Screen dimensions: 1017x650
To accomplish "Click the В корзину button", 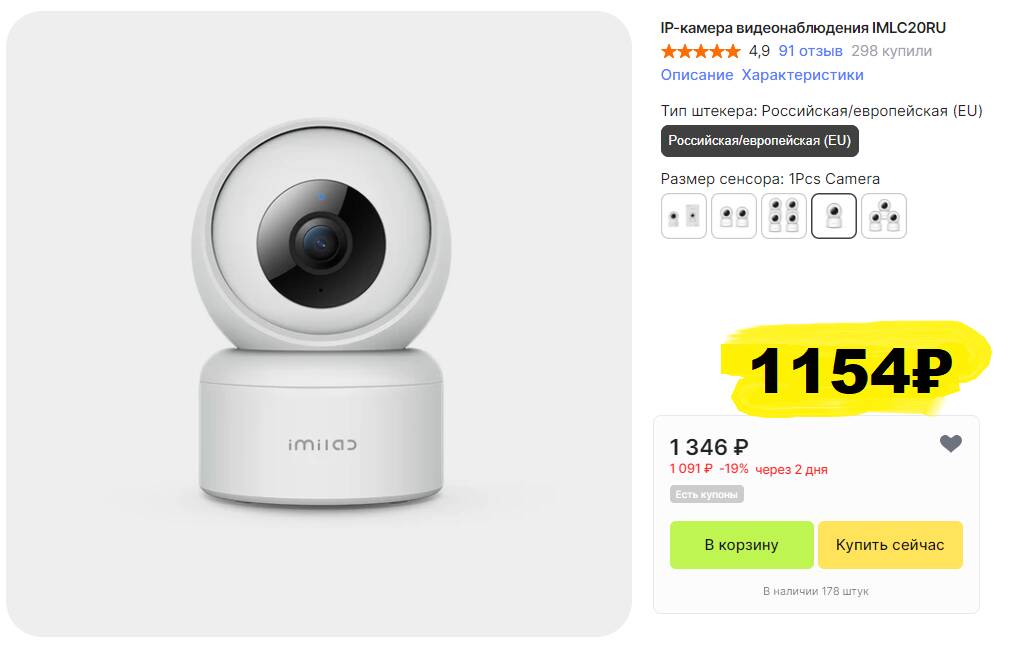I will point(741,545).
